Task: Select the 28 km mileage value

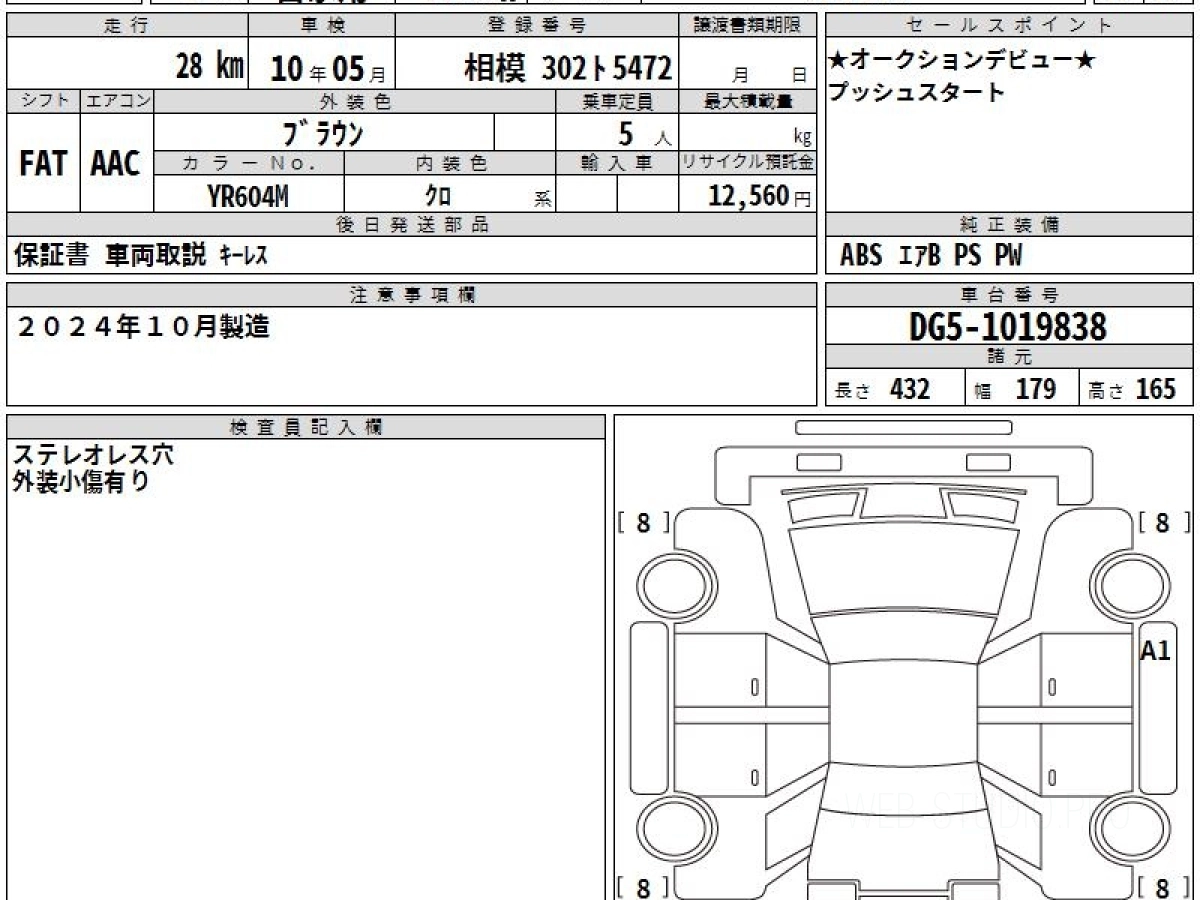Action: 210,67
